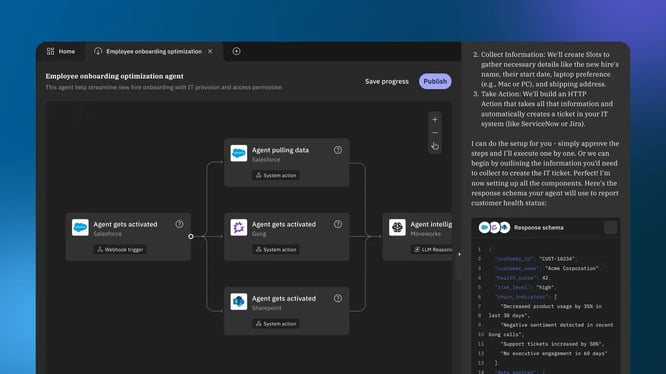The image size is (666, 374).
Task: Click the Moveworks brain icon node
Action: [x=397, y=228]
